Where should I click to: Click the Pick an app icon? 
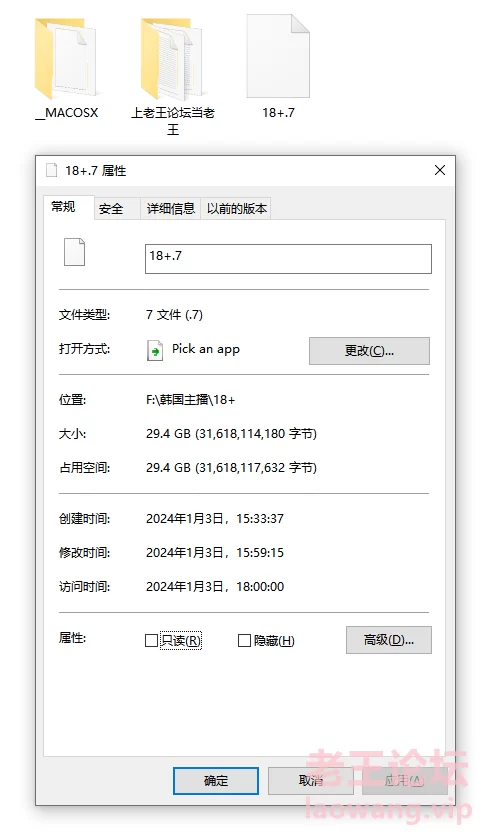click(x=155, y=351)
